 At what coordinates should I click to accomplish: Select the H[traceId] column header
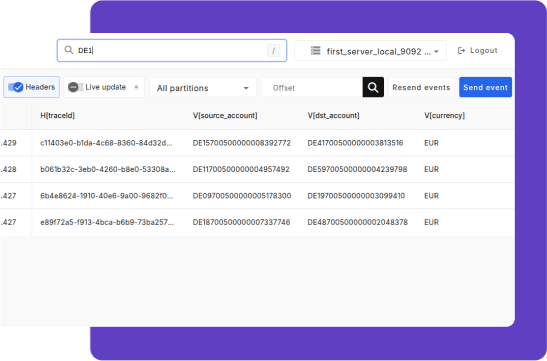click(x=58, y=115)
